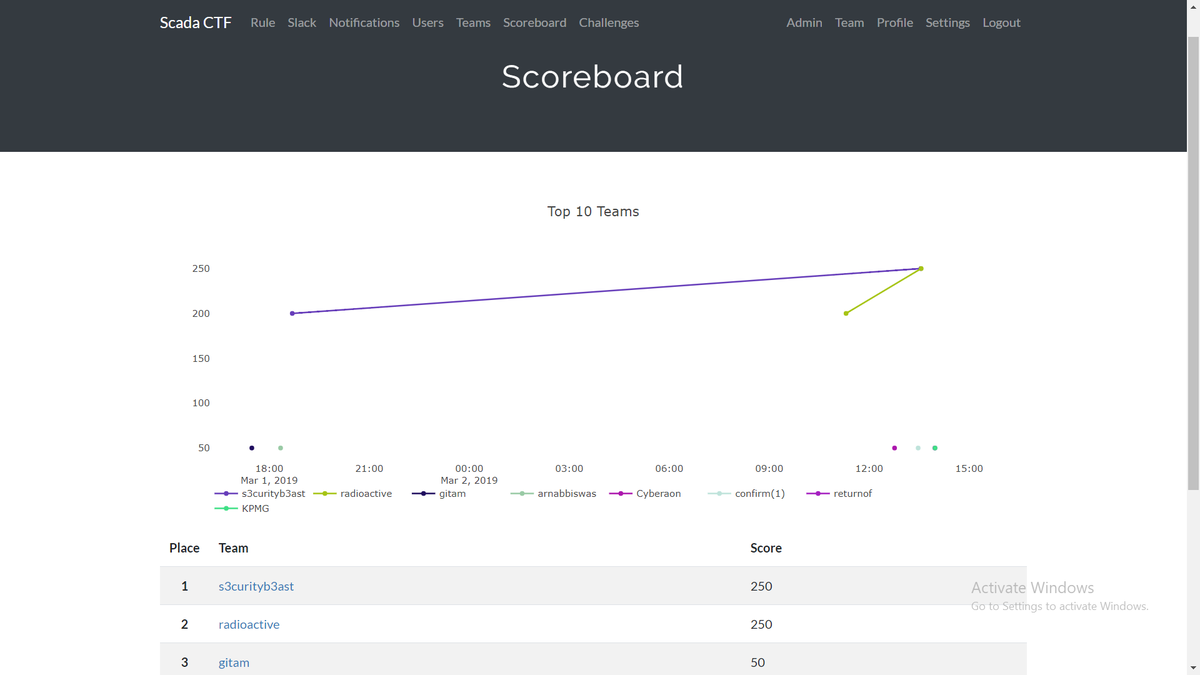Click the 'Scoreboard' page heading
1200x675 pixels.
click(x=593, y=77)
